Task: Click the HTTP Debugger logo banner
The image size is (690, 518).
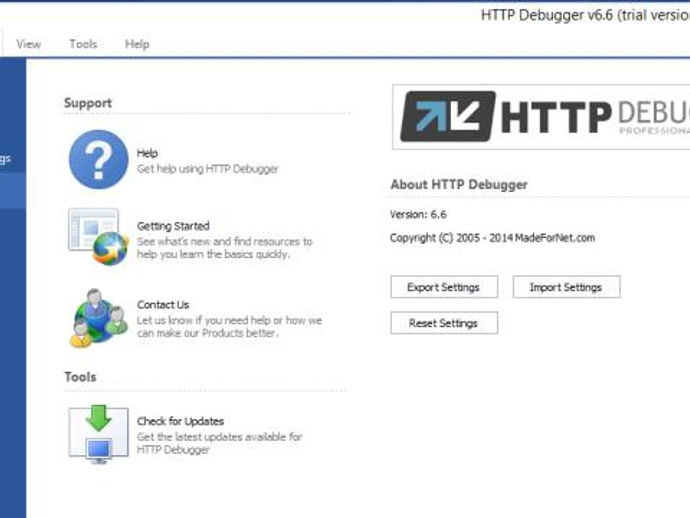Action: click(541, 117)
